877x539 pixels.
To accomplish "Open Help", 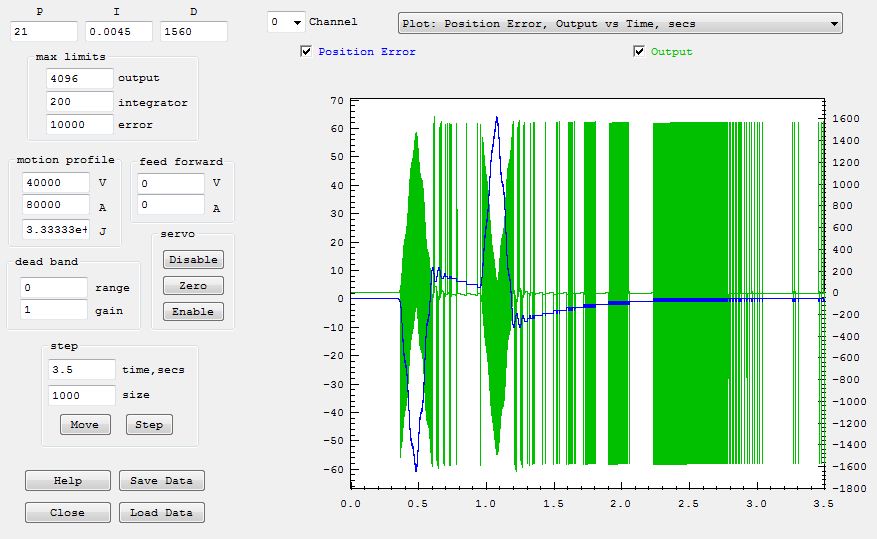I will click(68, 481).
